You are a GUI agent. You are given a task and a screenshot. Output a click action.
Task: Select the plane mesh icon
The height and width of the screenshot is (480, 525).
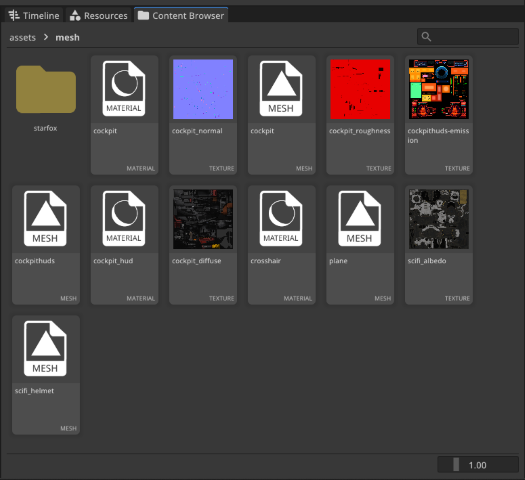pos(360,219)
